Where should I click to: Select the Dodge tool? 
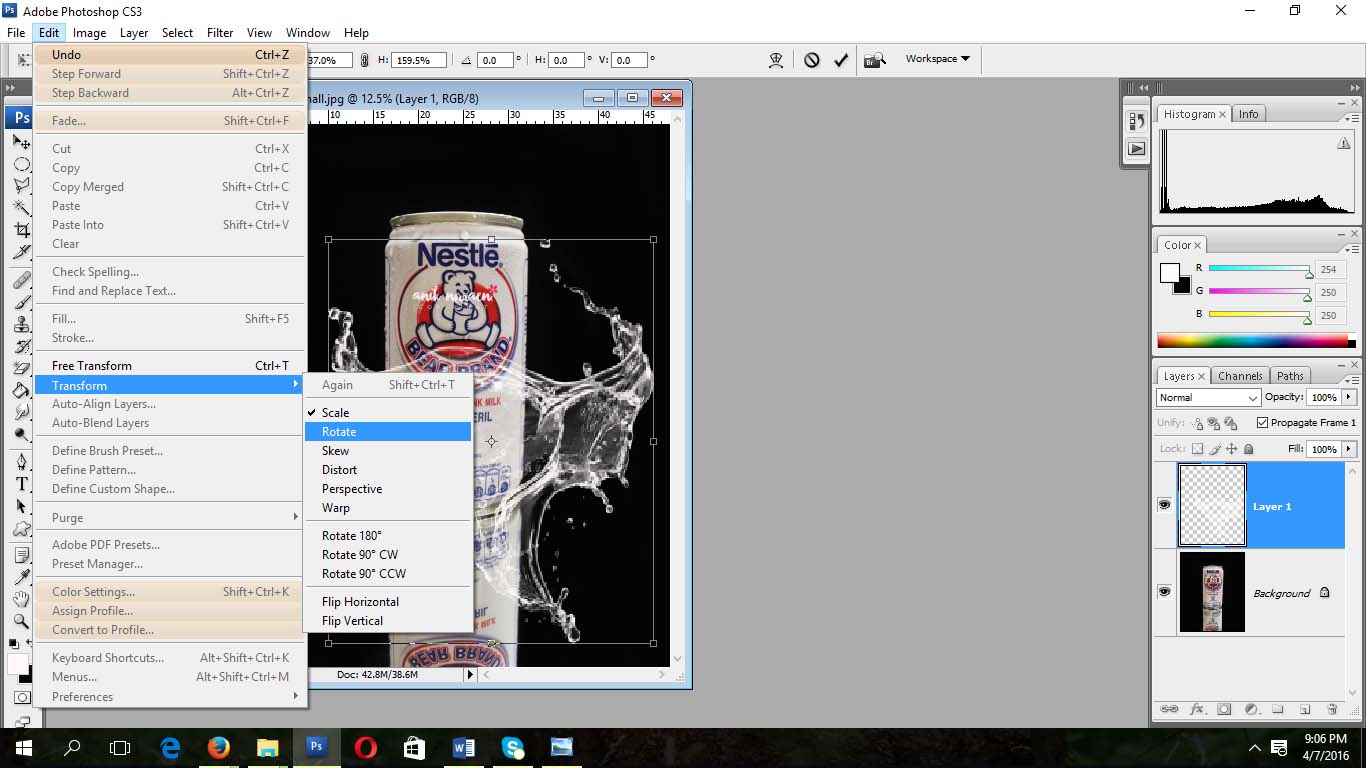tap(21, 434)
